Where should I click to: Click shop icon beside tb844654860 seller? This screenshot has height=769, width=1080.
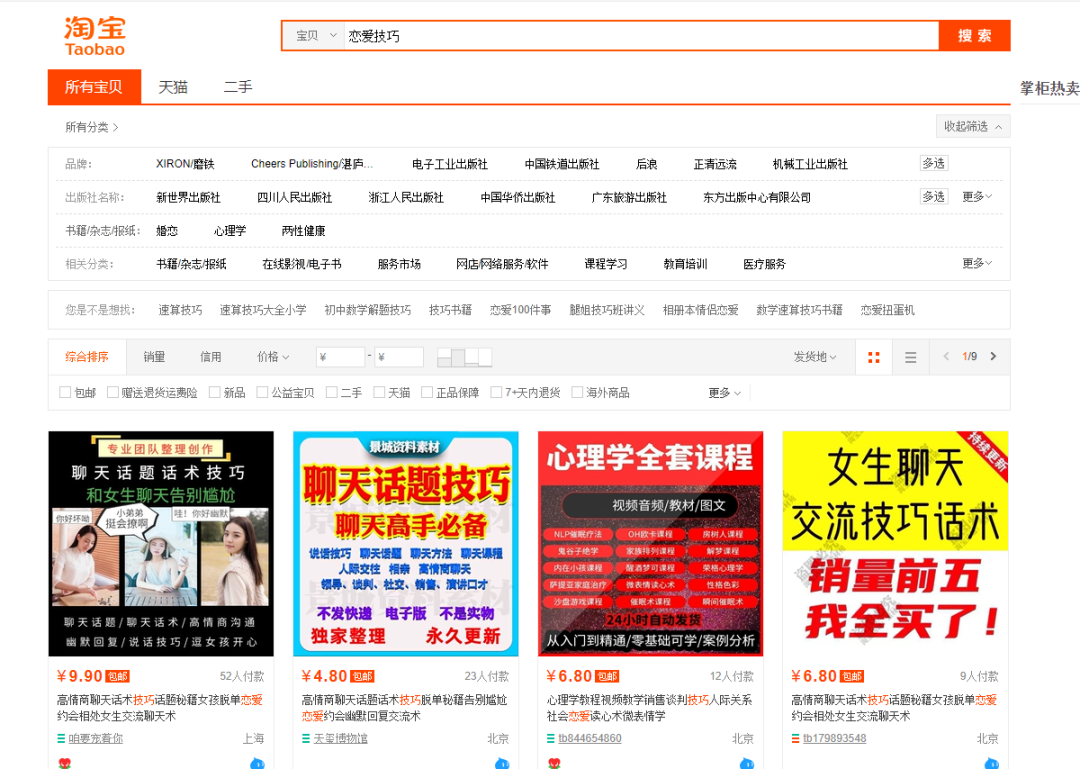point(551,739)
